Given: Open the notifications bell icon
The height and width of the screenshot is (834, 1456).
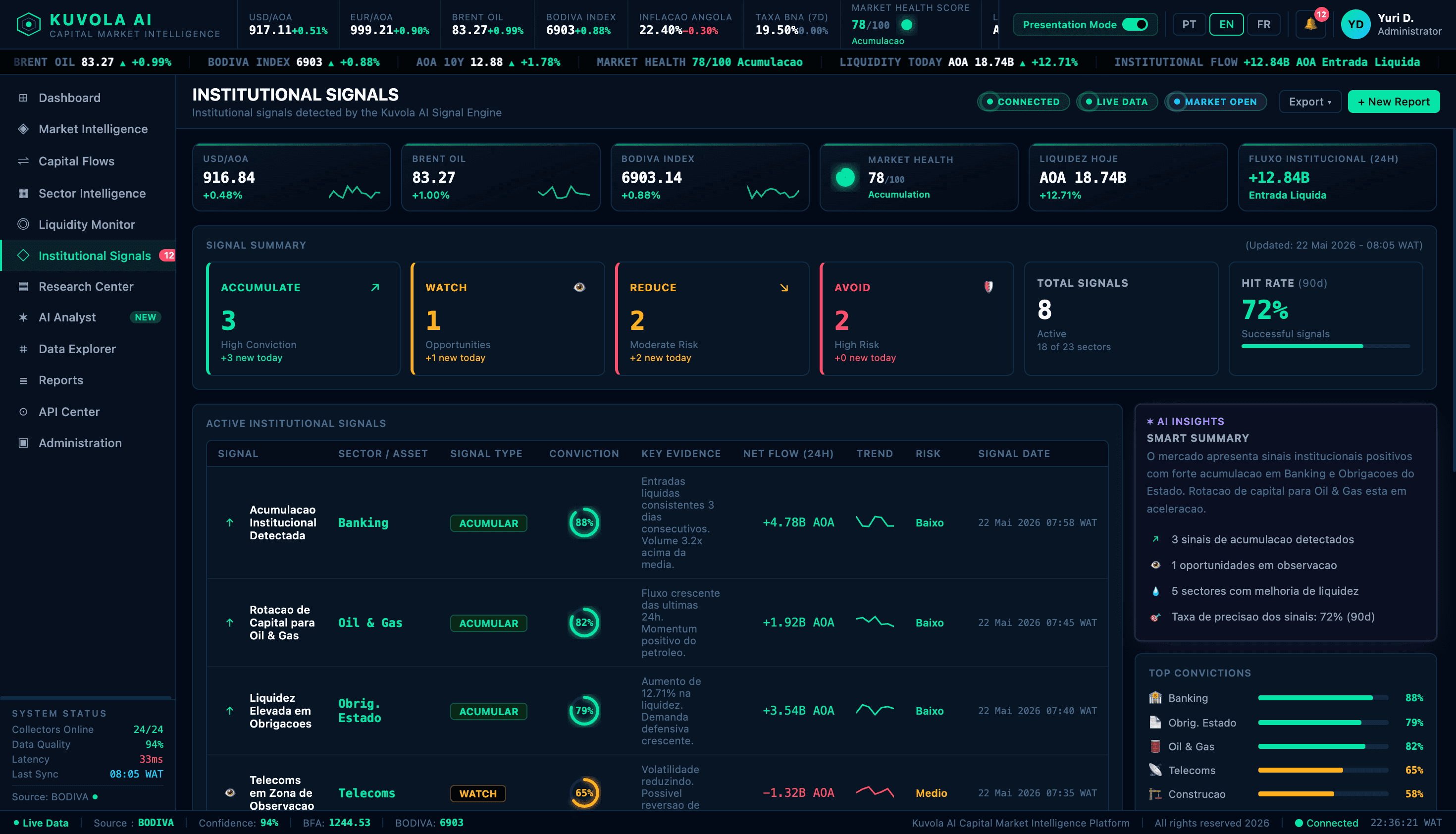Looking at the screenshot, I should click(x=1310, y=24).
